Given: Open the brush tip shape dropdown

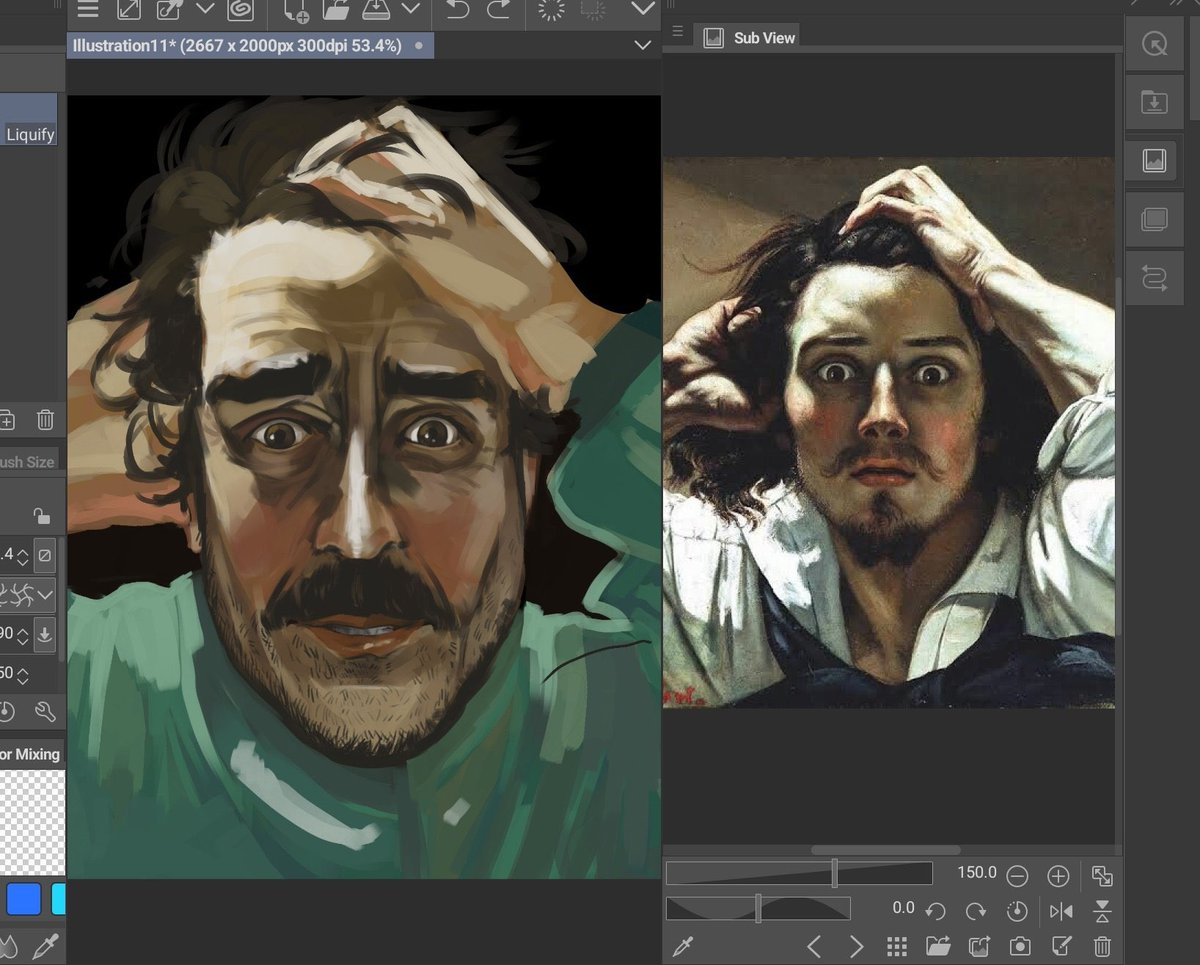Looking at the screenshot, I should (45, 595).
